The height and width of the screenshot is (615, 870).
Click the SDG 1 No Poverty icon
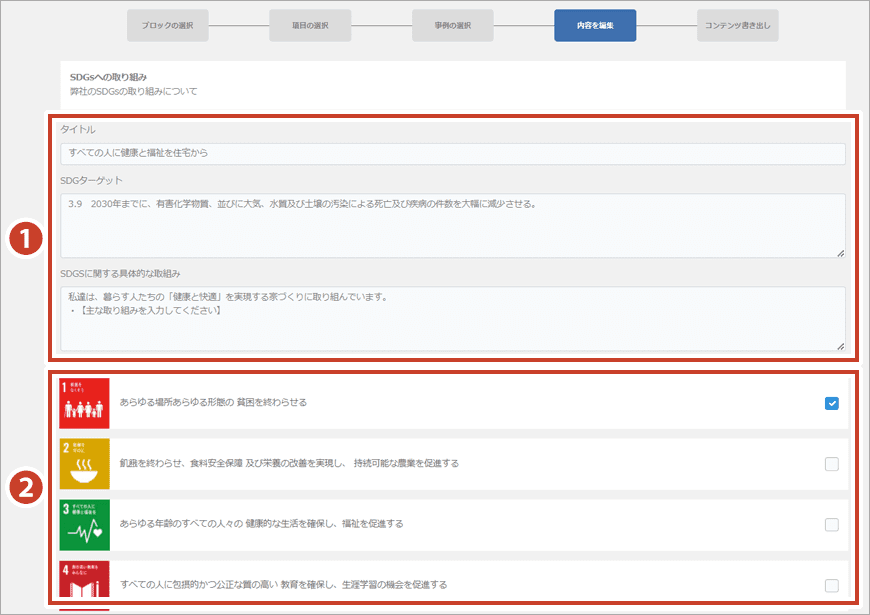coord(84,403)
